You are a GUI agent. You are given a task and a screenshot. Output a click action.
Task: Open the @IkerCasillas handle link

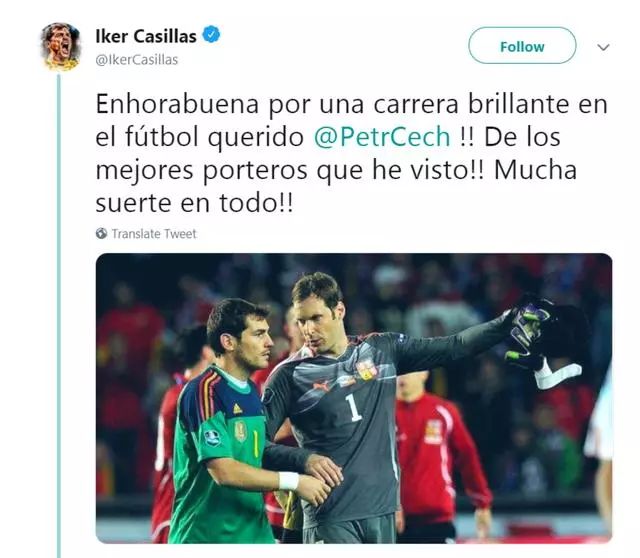pos(136,60)
